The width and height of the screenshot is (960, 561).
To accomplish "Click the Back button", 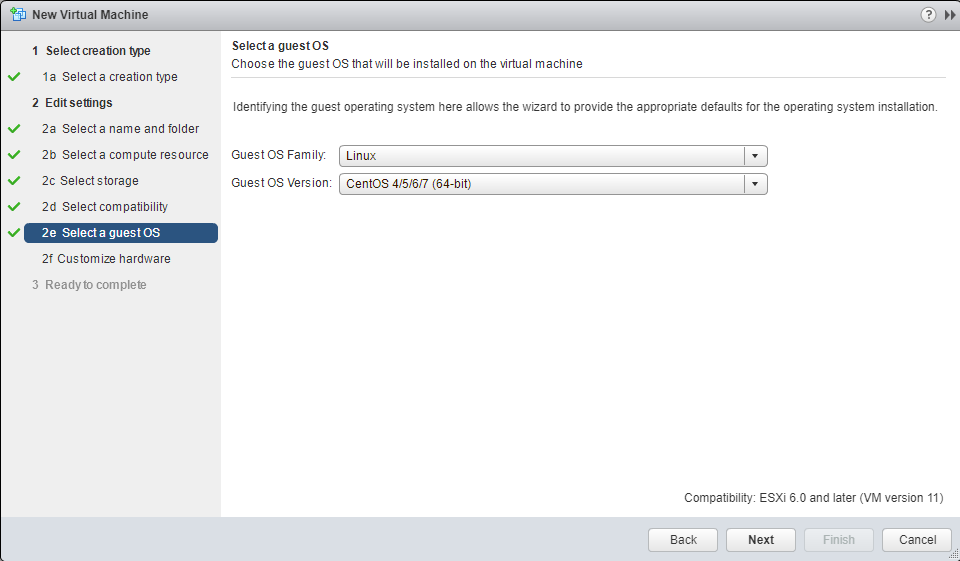I will point(683,540).
